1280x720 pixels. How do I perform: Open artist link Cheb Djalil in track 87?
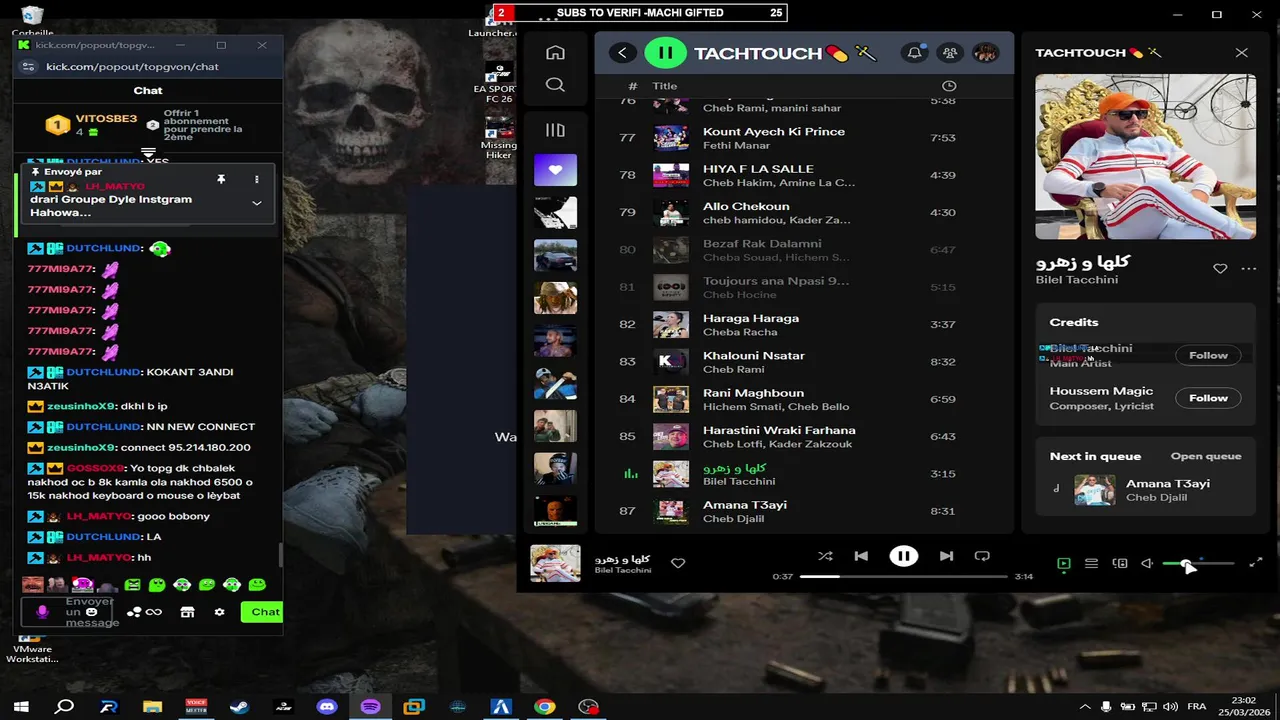(733, 519)
